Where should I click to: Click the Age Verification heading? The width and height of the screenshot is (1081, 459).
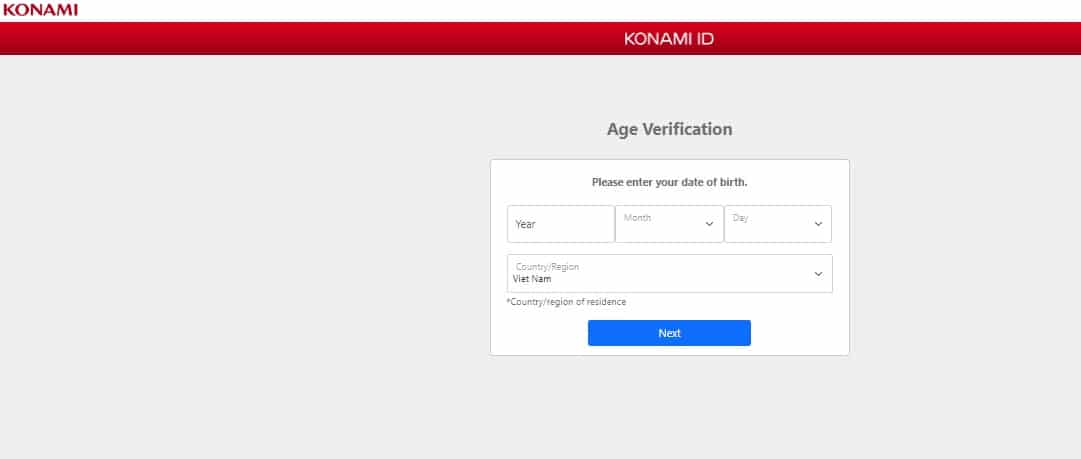[x=669, y=130]
